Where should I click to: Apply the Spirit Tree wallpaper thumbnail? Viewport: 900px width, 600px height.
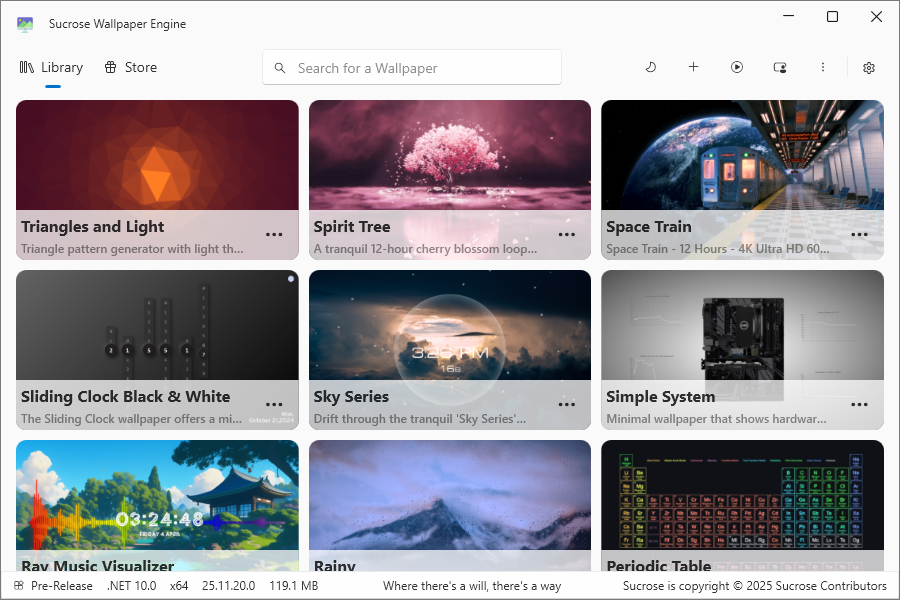(x=449, y=155)
